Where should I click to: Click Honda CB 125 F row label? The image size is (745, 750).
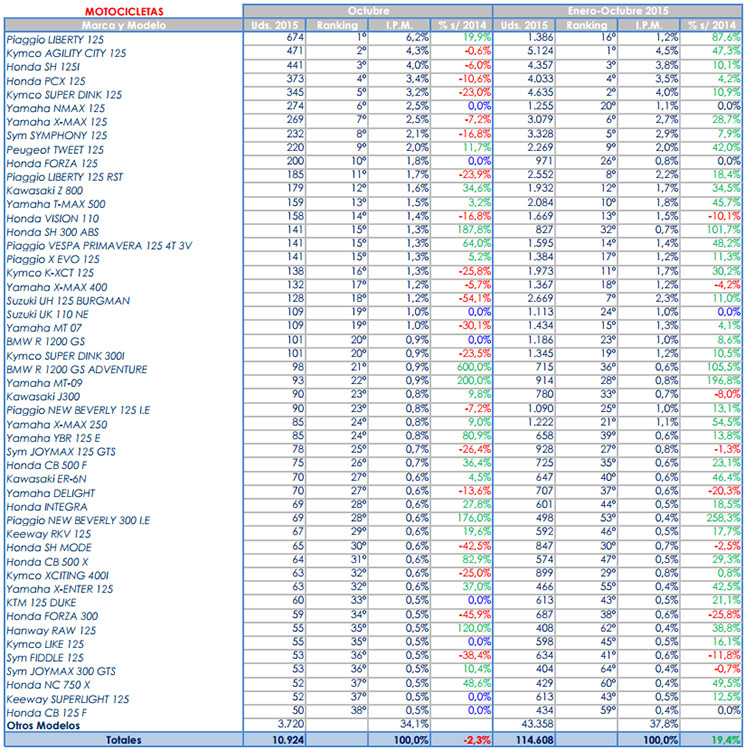pyautogui.click(x=47, y=713)
